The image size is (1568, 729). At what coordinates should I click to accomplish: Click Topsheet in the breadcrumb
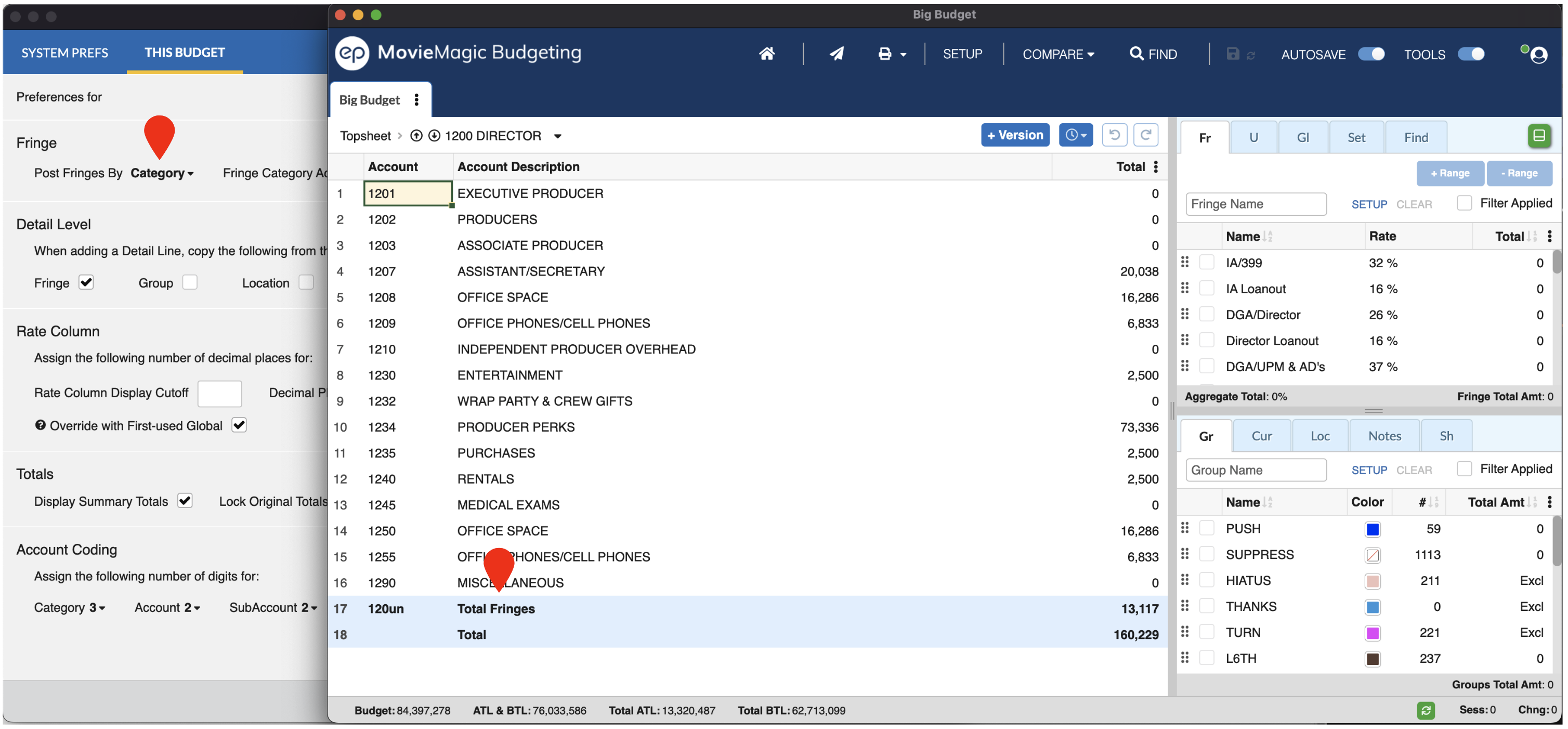(x=365, y=136)
